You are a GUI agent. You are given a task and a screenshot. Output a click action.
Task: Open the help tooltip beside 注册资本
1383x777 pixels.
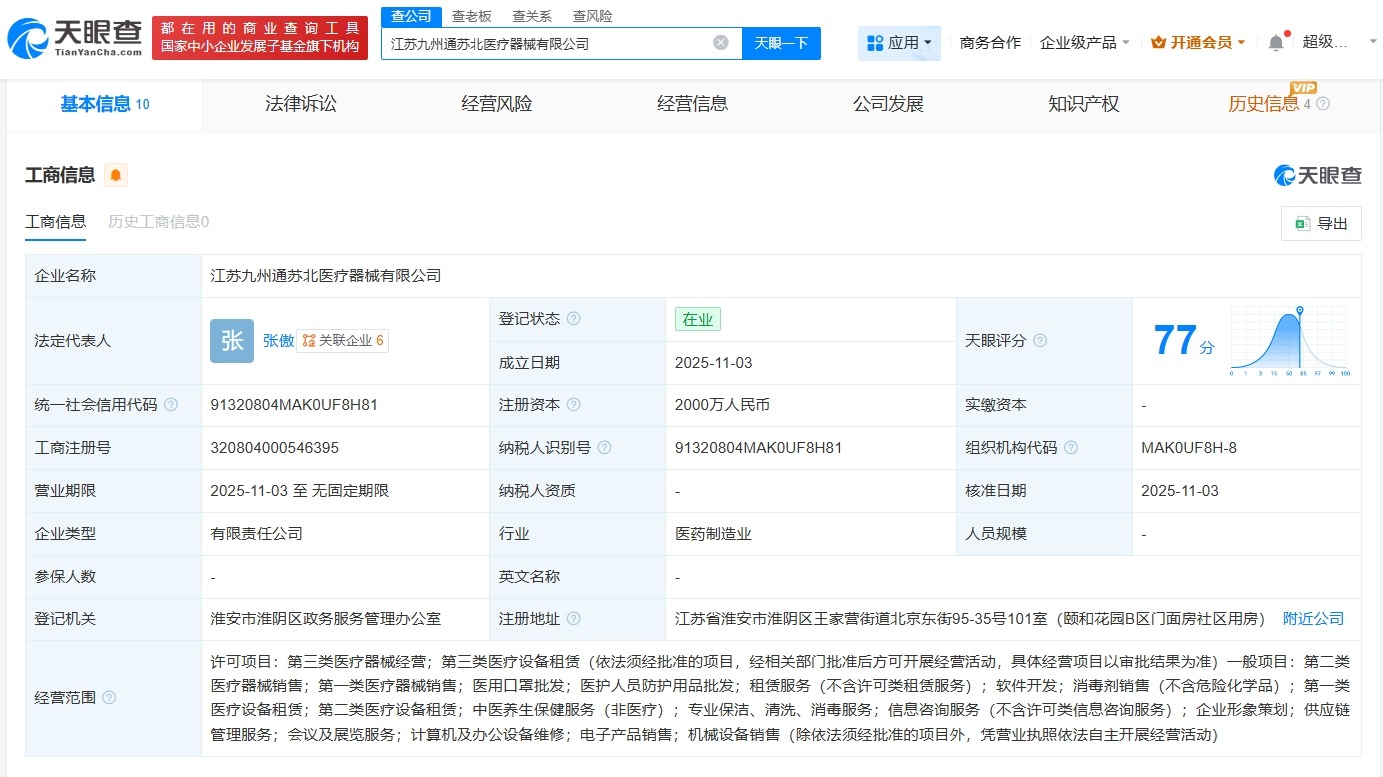[x=573, y=405]
